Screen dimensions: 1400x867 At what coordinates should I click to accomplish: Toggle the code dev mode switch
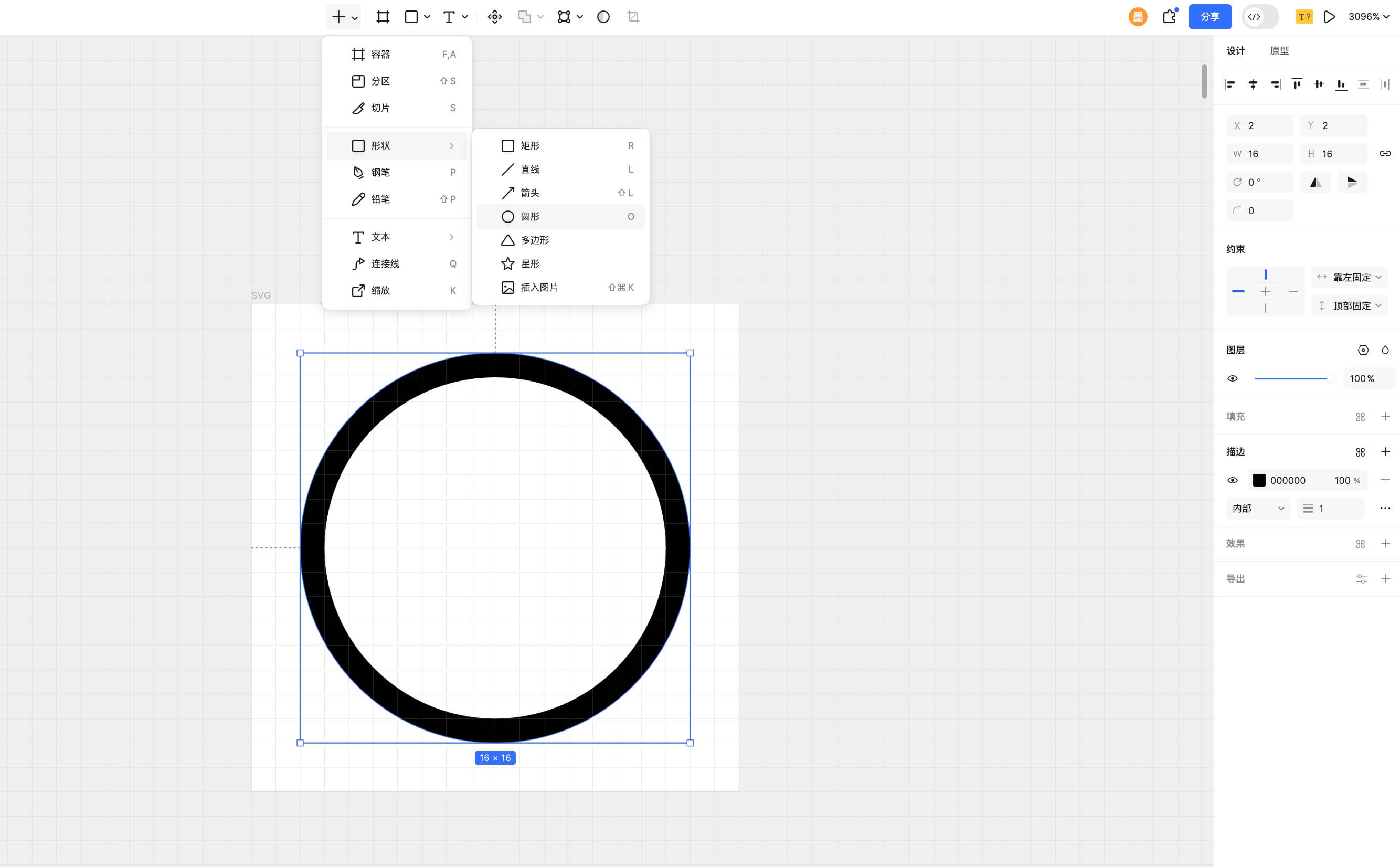(1259, 17)
